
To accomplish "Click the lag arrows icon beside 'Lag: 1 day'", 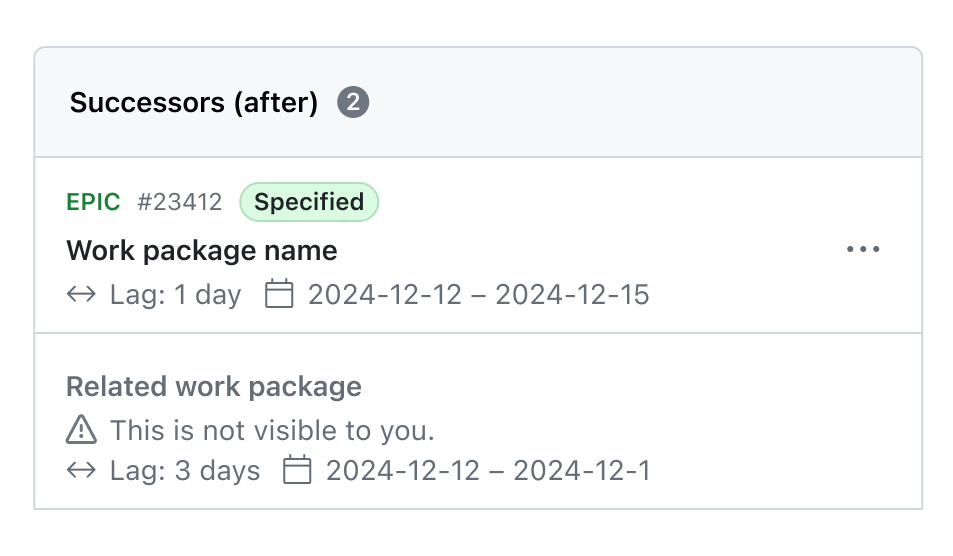I will (x=81, y=295).
